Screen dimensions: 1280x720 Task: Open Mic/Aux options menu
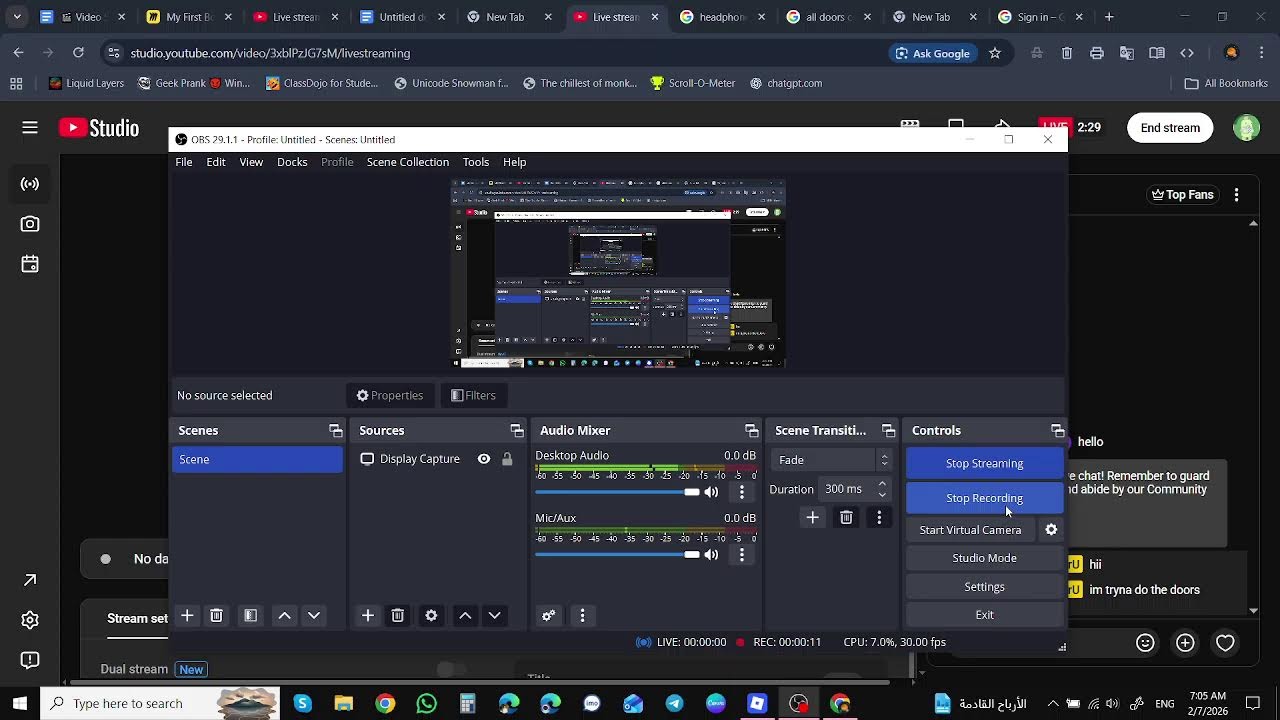click(741, 555)
